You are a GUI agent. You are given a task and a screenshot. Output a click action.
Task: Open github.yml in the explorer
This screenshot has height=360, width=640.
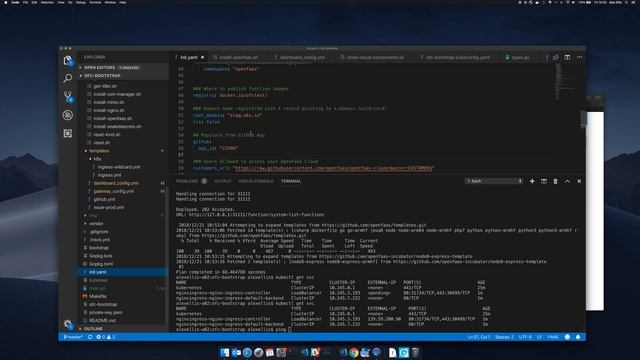(104, 199)
